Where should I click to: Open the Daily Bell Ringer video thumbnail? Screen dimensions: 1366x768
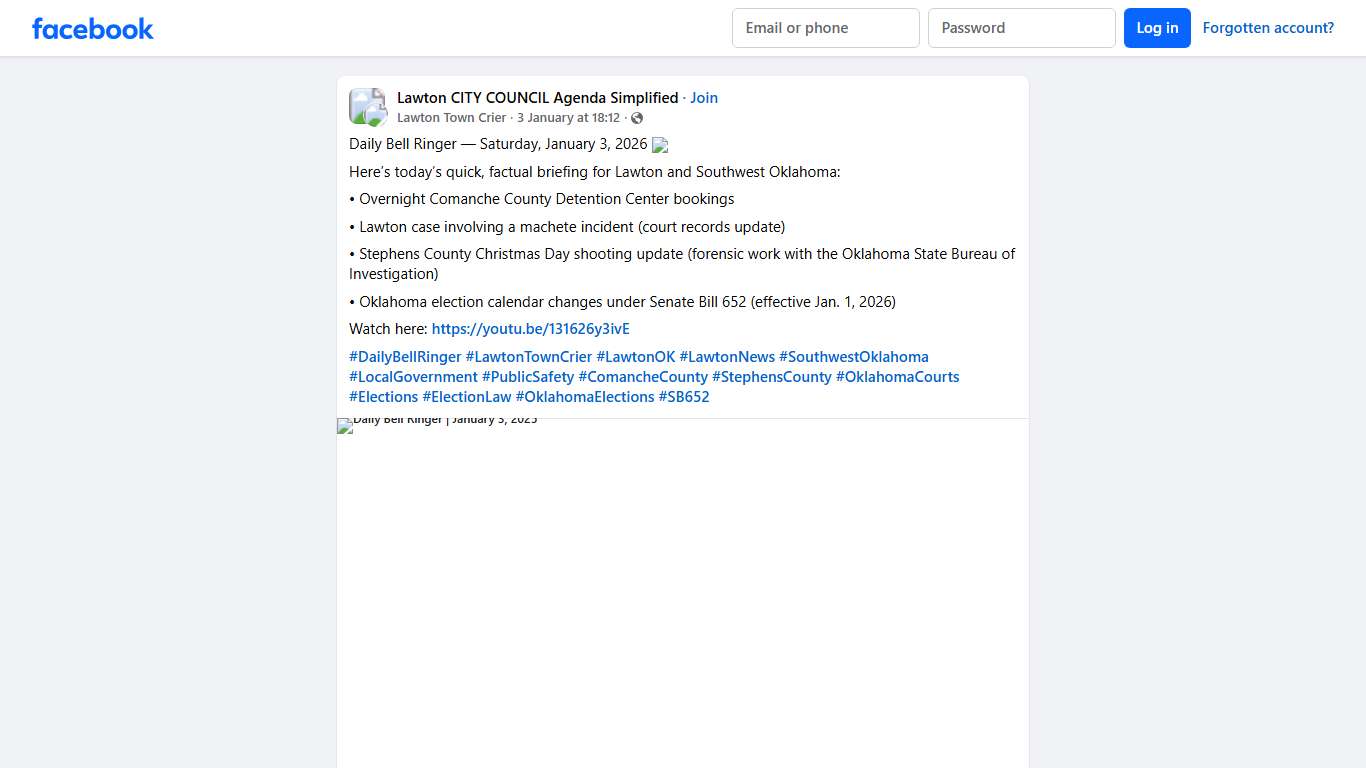tap(682, 592)
